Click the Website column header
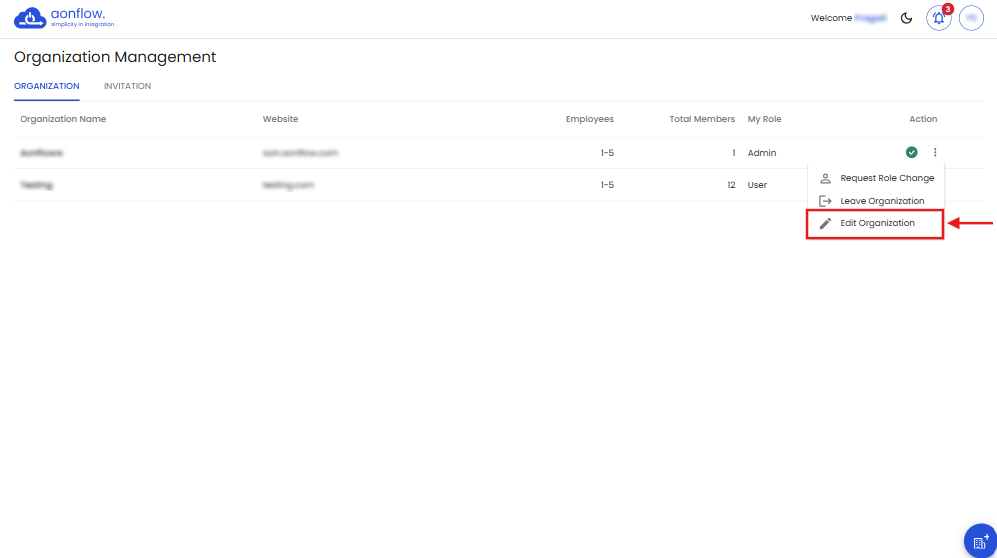The height and width of the screenshot is (558, 997). [280, 119]
